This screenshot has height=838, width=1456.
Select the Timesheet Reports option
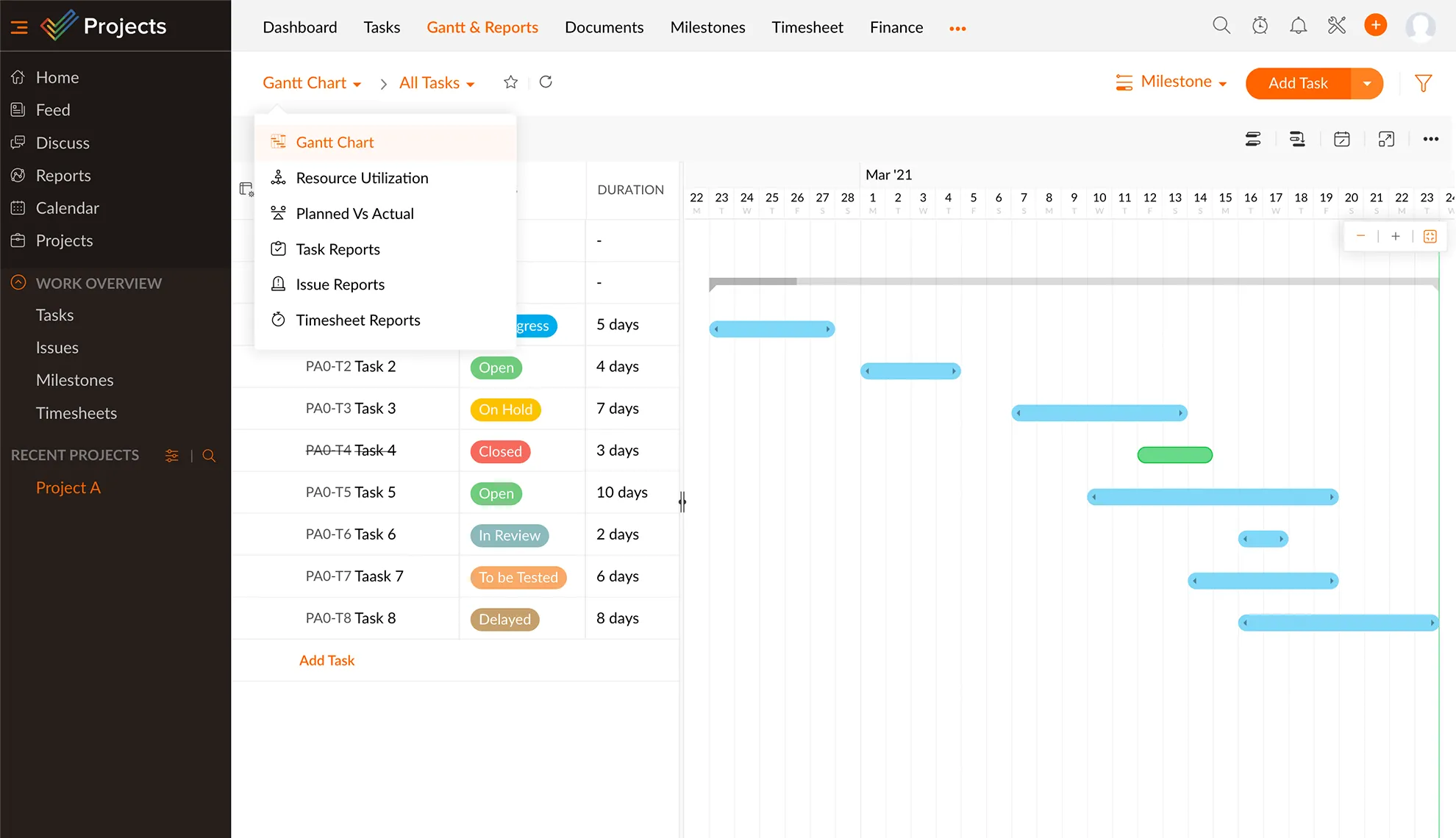(358, 319)
